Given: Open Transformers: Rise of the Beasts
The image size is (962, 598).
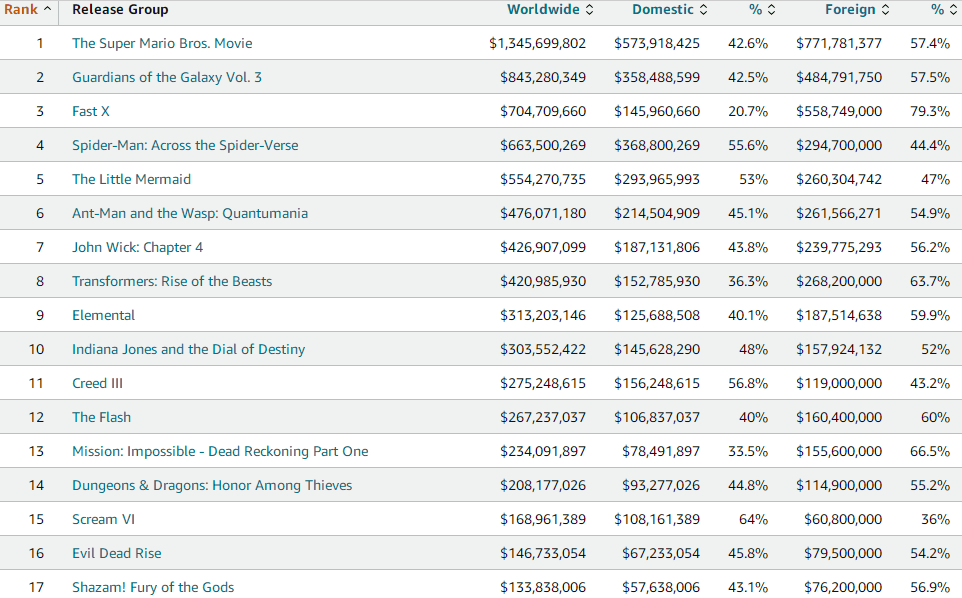Looking at the screenshot, I should point(172,282).
